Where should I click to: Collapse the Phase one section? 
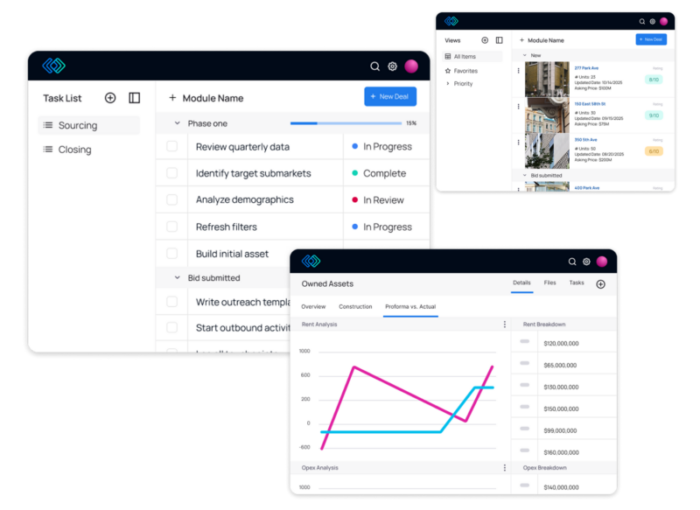(x=177, y=123)
